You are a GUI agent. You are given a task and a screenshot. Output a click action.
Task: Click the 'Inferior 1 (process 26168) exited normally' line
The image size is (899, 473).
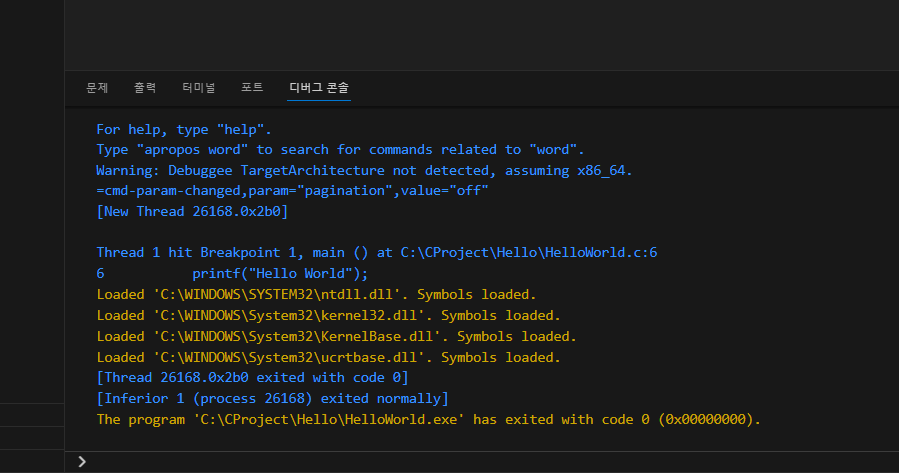pos(272,398)
